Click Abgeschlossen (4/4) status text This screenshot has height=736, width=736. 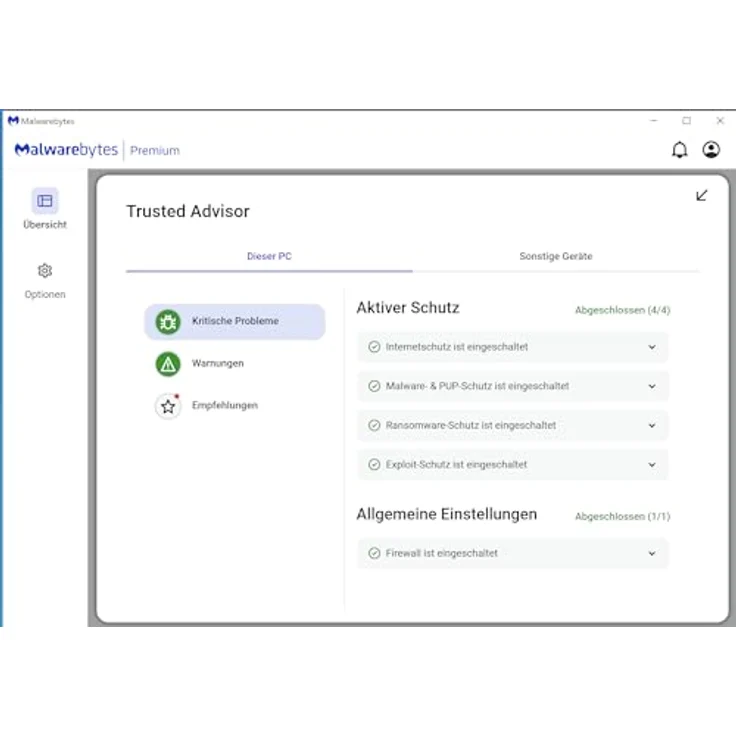[x=622, y=310]
